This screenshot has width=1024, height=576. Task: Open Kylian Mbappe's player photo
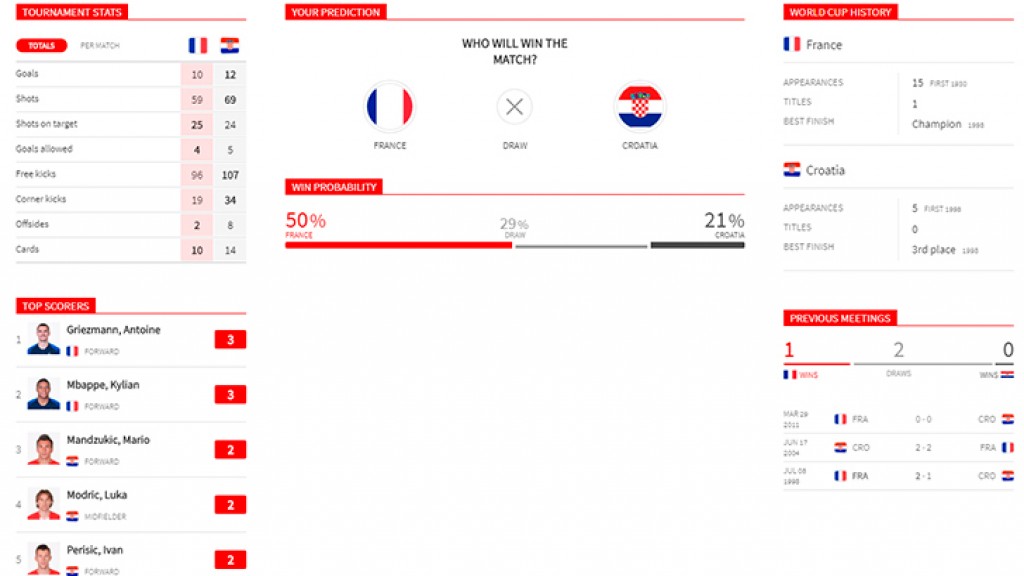click(x=43, y=394)
